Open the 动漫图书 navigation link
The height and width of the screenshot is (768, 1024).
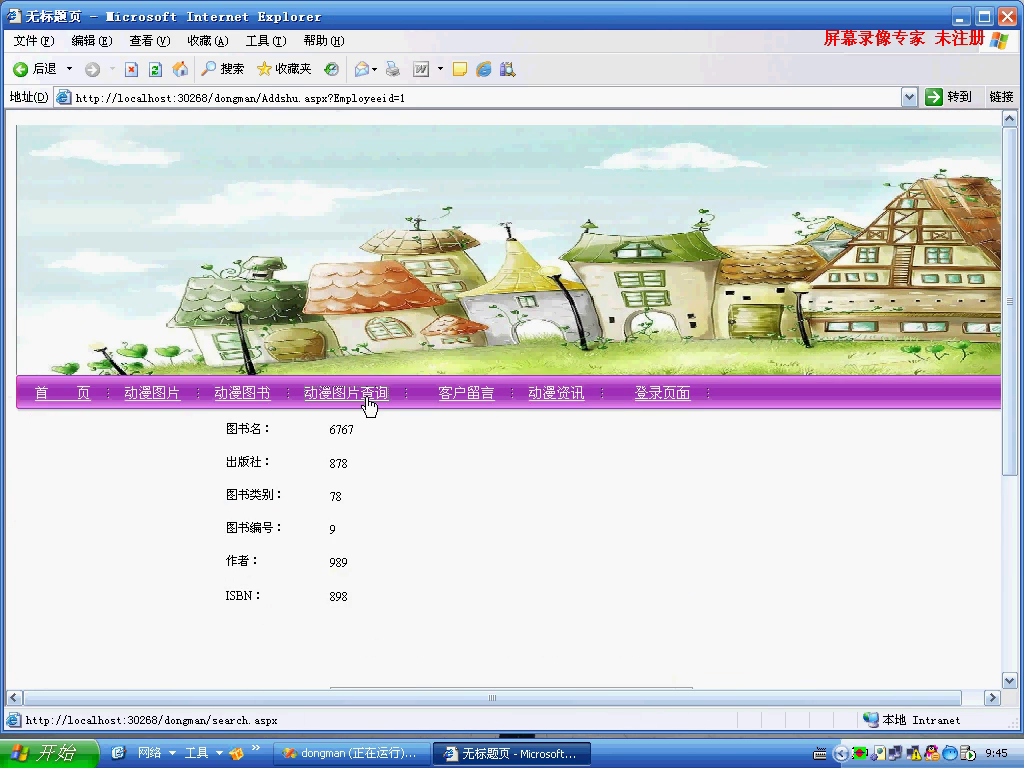(x=242, y=393)
